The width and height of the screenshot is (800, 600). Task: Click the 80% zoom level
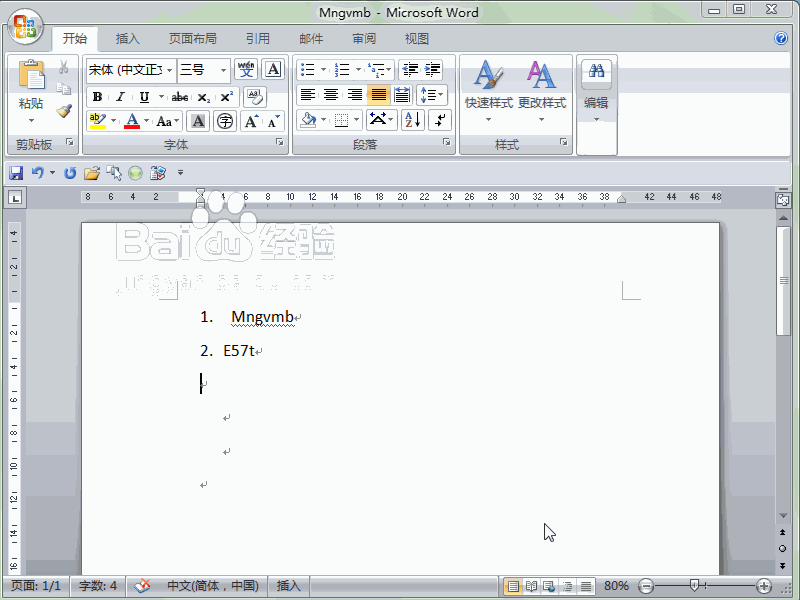point(616,586)
